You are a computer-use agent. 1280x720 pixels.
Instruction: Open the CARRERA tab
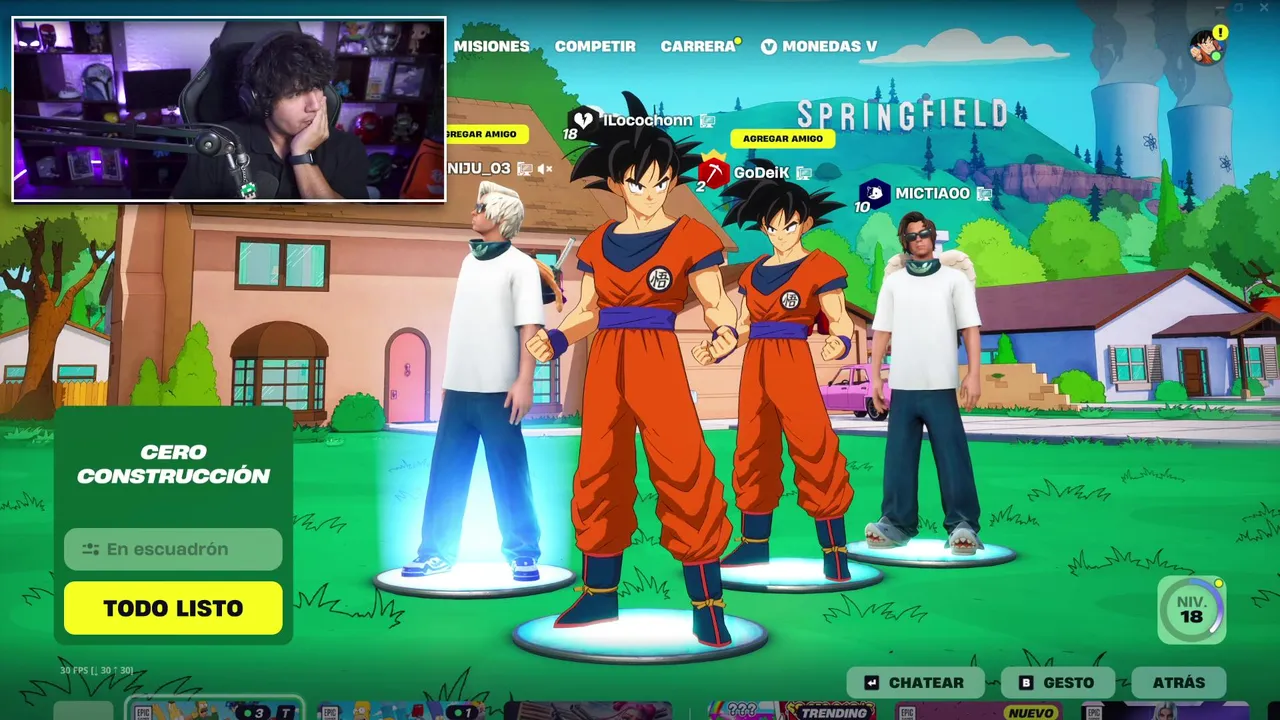click(698, 46)
